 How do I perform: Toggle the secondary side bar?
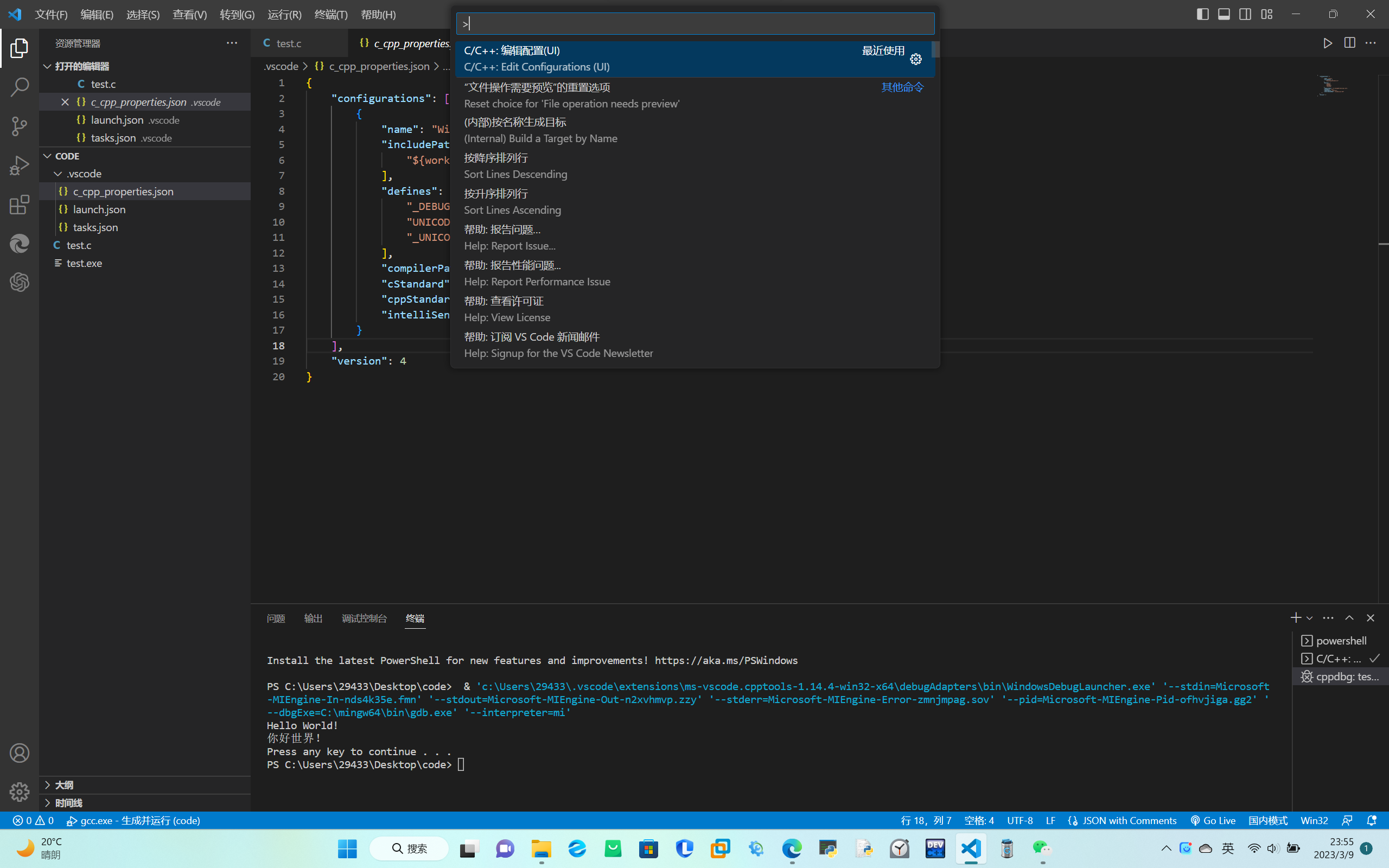coord(1245,14)
